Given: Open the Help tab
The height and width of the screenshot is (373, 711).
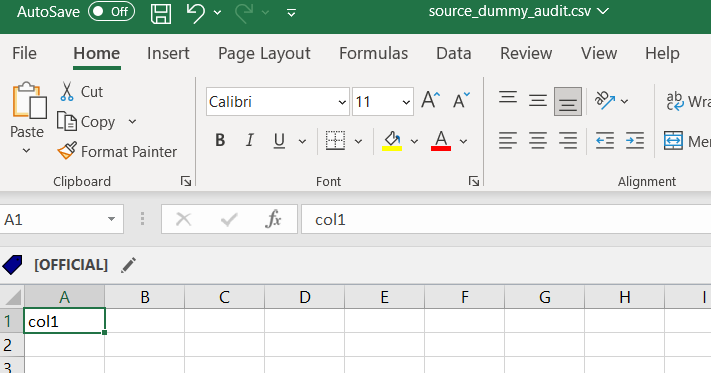Looking at the screenshot, I should tap(662, 53).
